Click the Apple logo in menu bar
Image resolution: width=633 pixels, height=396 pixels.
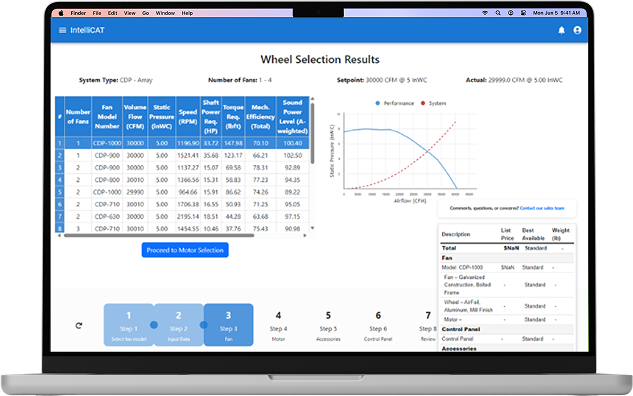[x=61, y=13]
